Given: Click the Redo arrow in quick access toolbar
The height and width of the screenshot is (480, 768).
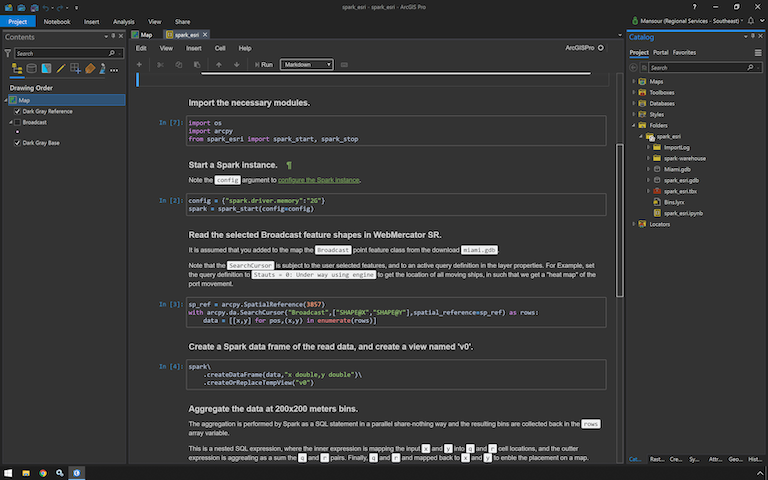Looking at the screenshot, I should 60,7.
